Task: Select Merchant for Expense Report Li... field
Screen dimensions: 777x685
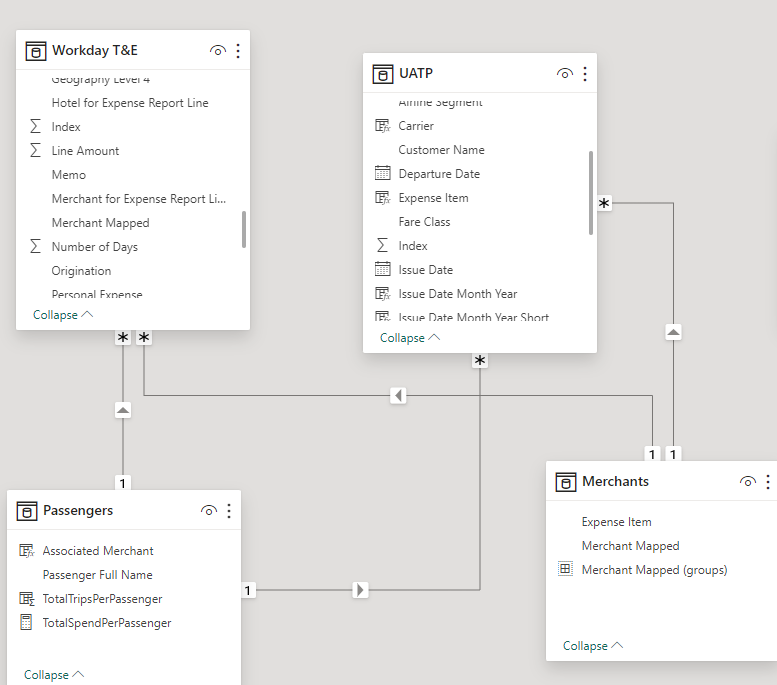Action: tap(139, 199)
